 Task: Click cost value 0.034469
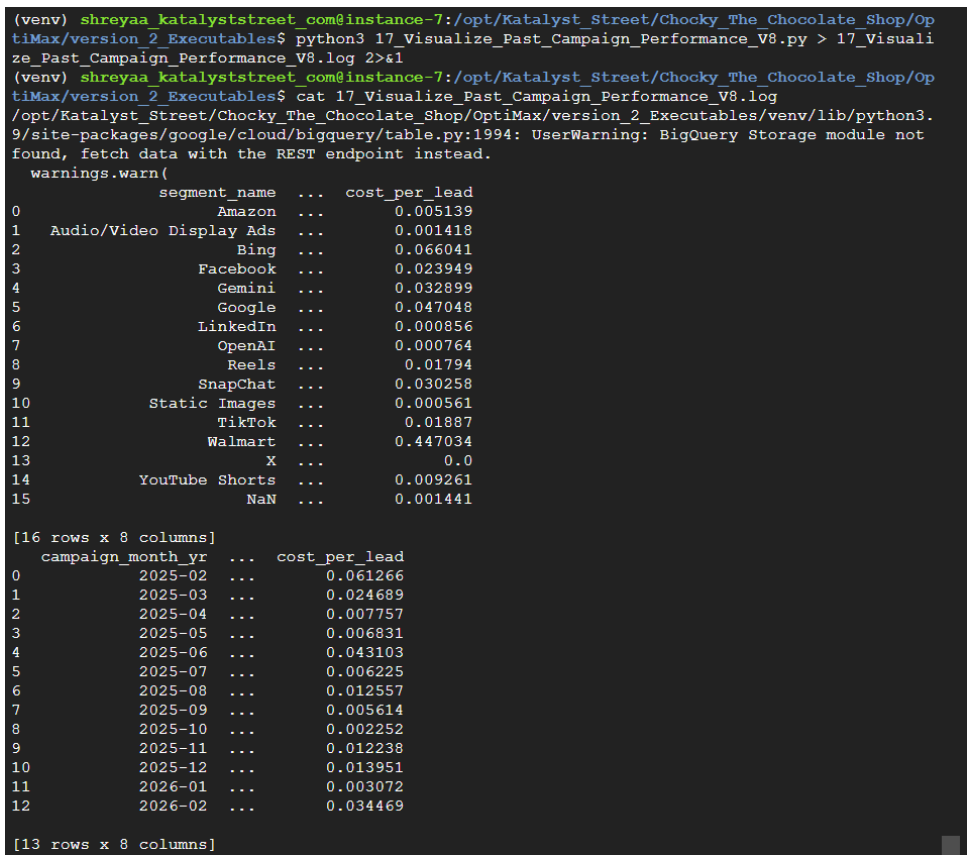point(364,807)
